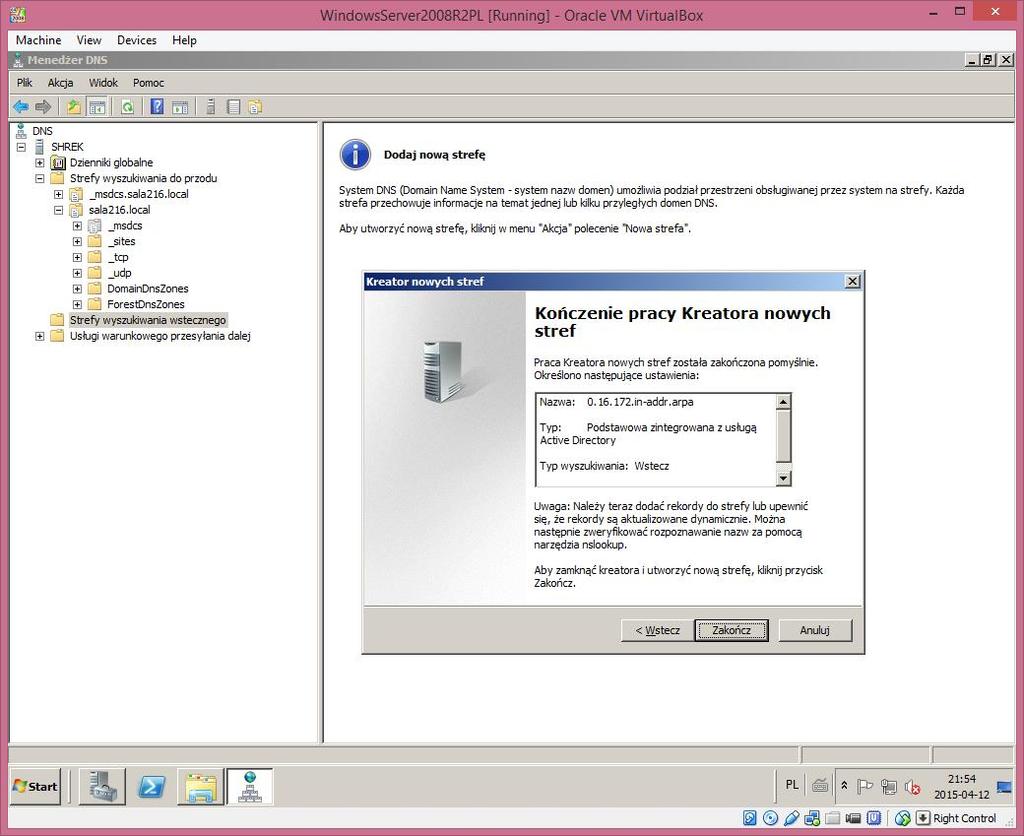This screenshot has width=1024, height=836.
Task: Click the network tray icon
Action: pyautogui.click(x=888, y=786)
